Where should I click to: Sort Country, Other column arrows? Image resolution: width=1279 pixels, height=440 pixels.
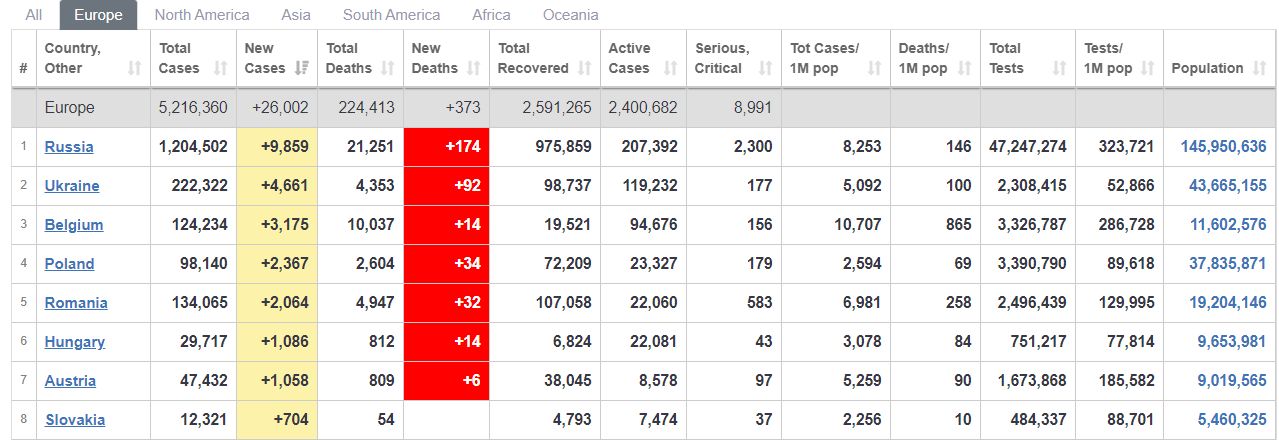(x=135, y=69)
